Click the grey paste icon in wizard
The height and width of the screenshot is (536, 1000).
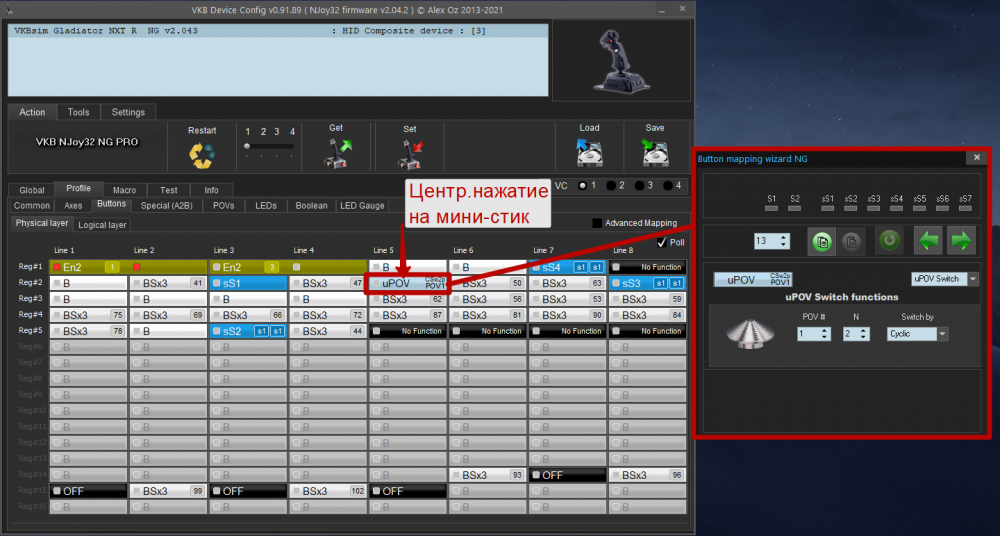pyautogui.click(x=851, y=241)
